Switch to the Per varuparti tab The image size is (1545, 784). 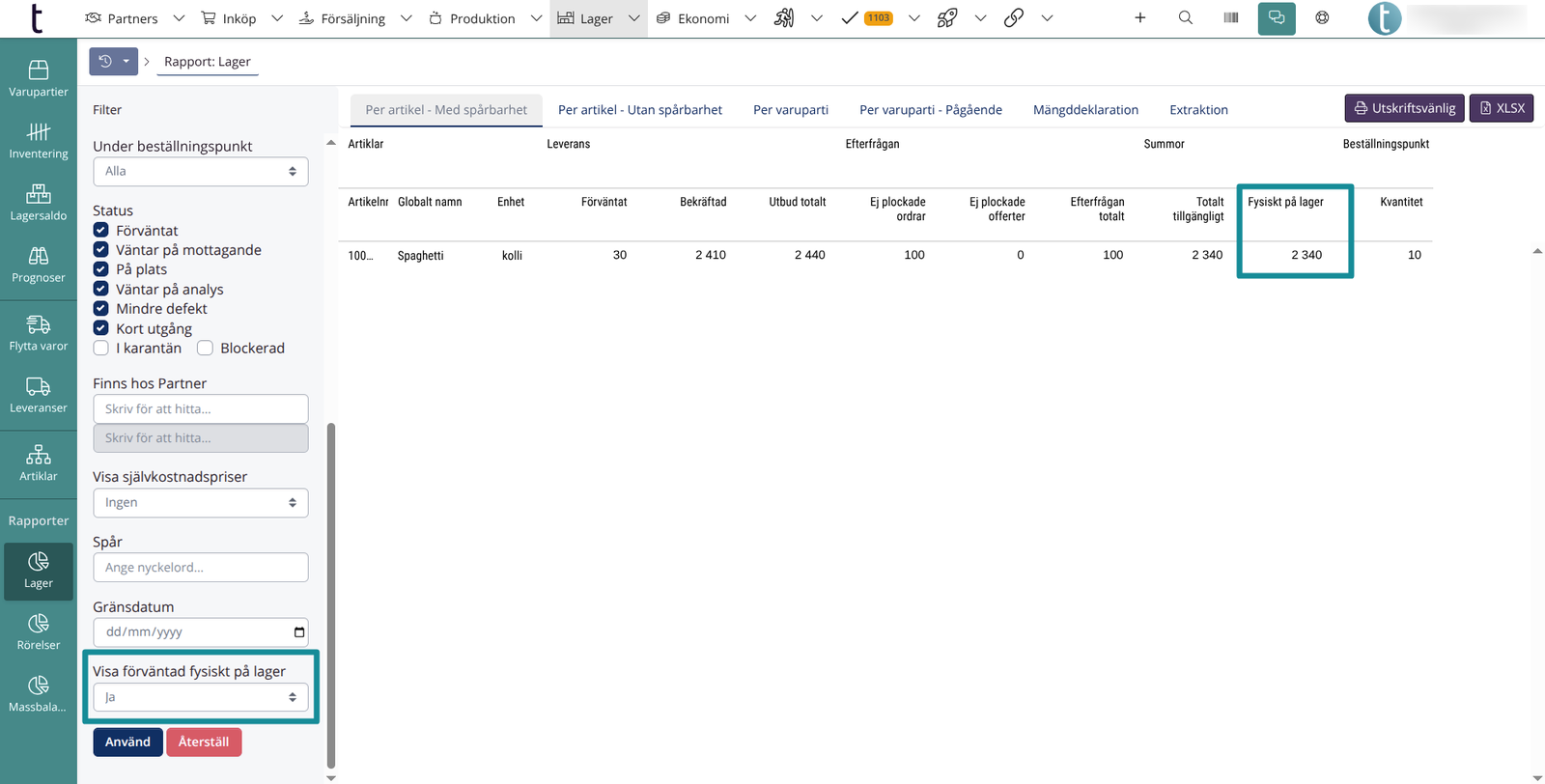coord(791,110)
